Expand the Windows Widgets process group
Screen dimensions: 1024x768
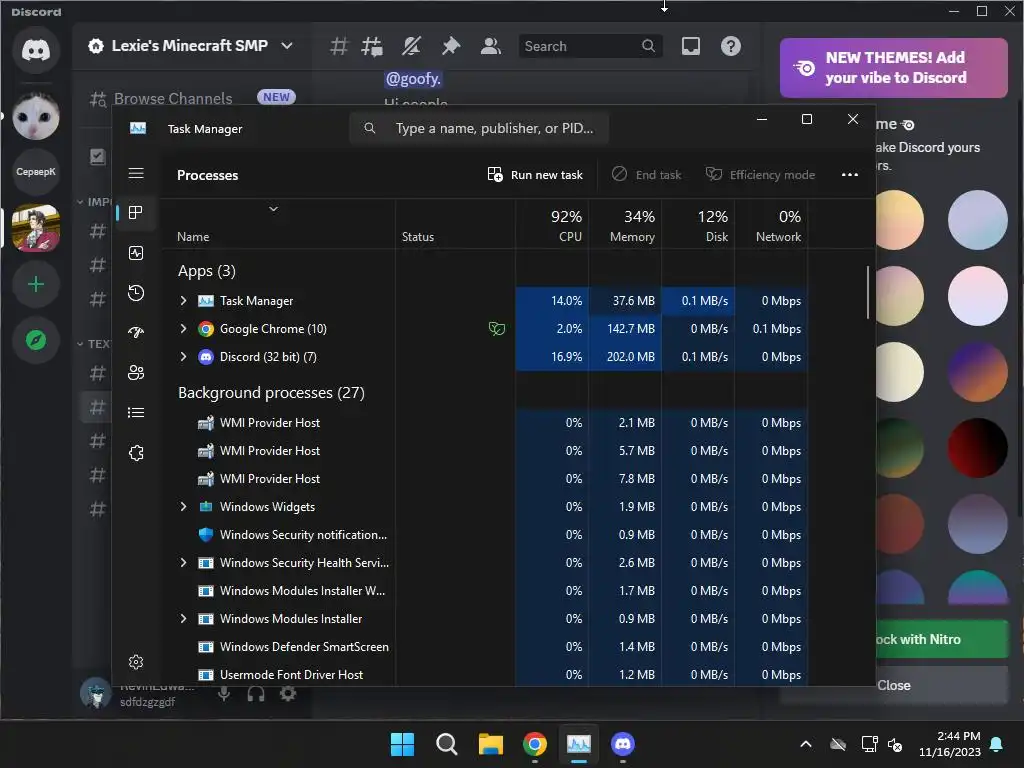(x=184, y=506)
